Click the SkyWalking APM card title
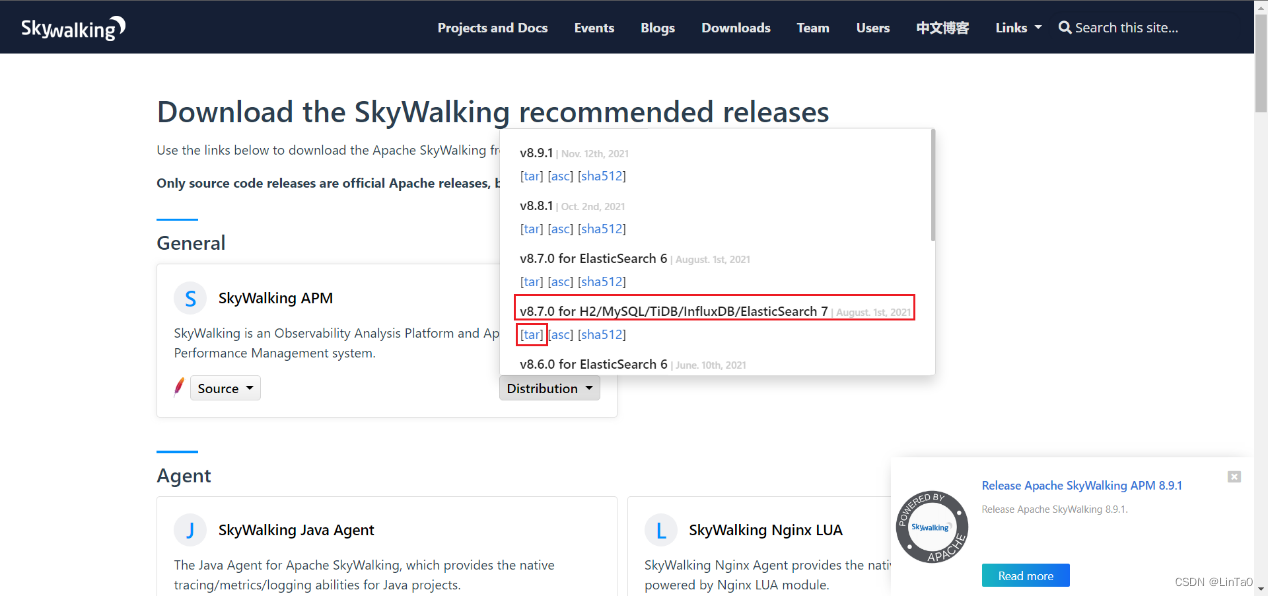Image resolution: width=1268 pixels, height=596 pixels. (276, 298)
